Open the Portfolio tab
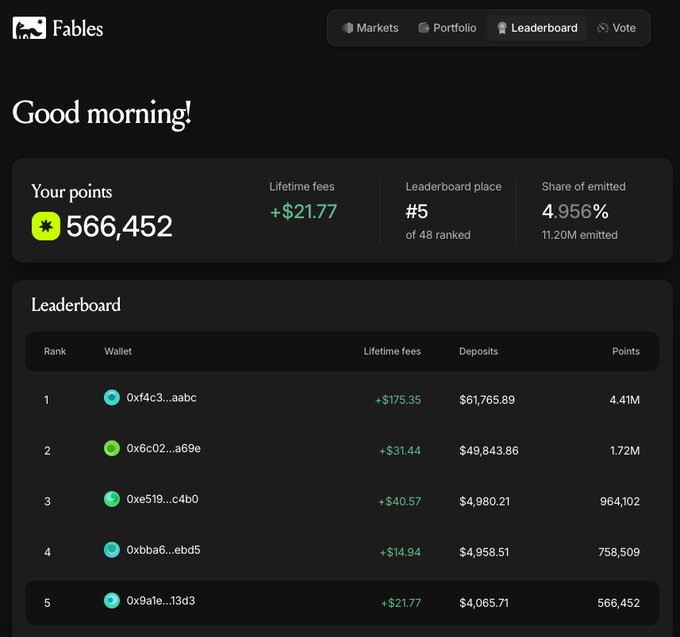 point(447,28)
